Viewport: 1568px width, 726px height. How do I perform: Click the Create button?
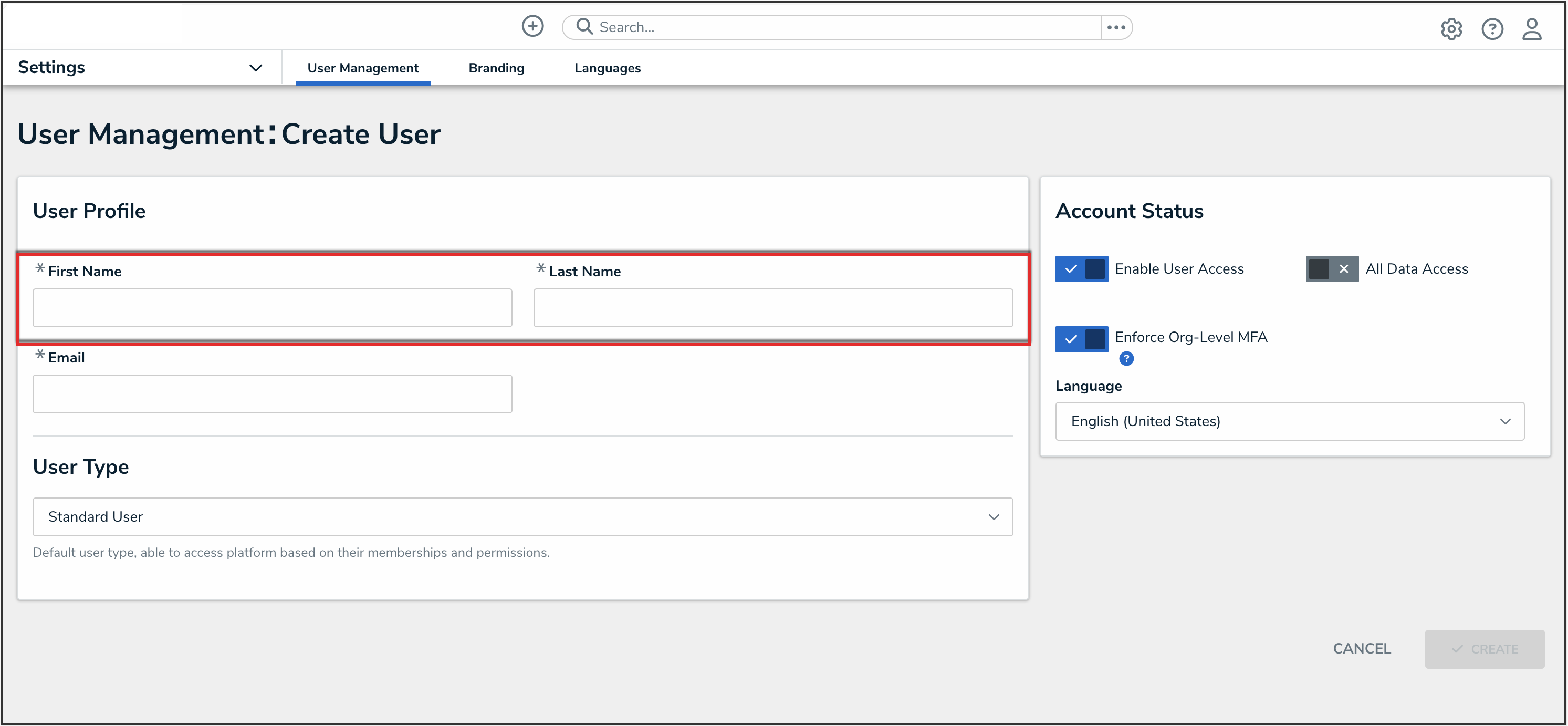1484,649
